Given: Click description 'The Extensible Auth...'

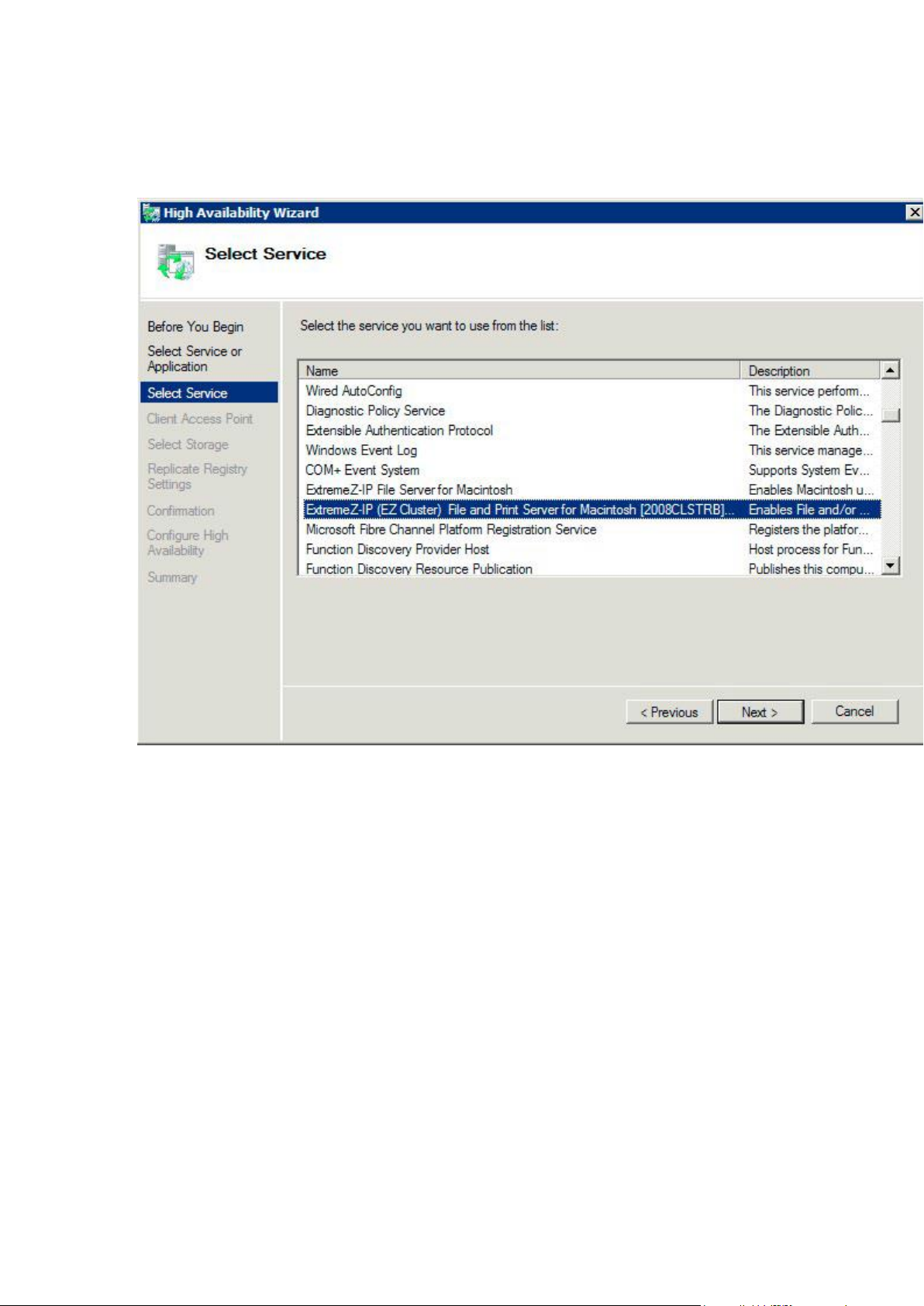Looking at the screenshot, I should (x=808, y=430).
